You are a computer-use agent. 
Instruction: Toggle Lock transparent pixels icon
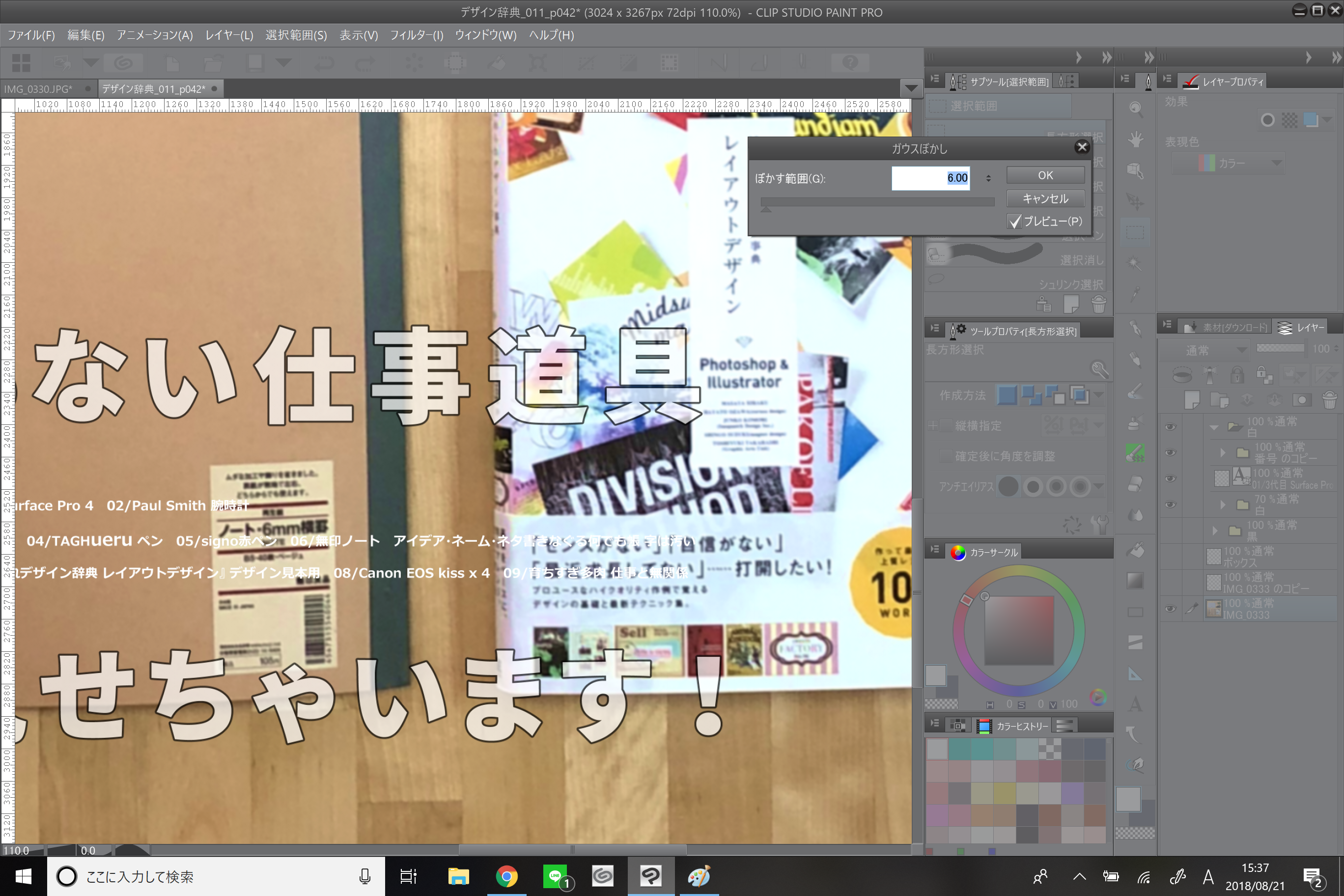(x=1264, y=375)
